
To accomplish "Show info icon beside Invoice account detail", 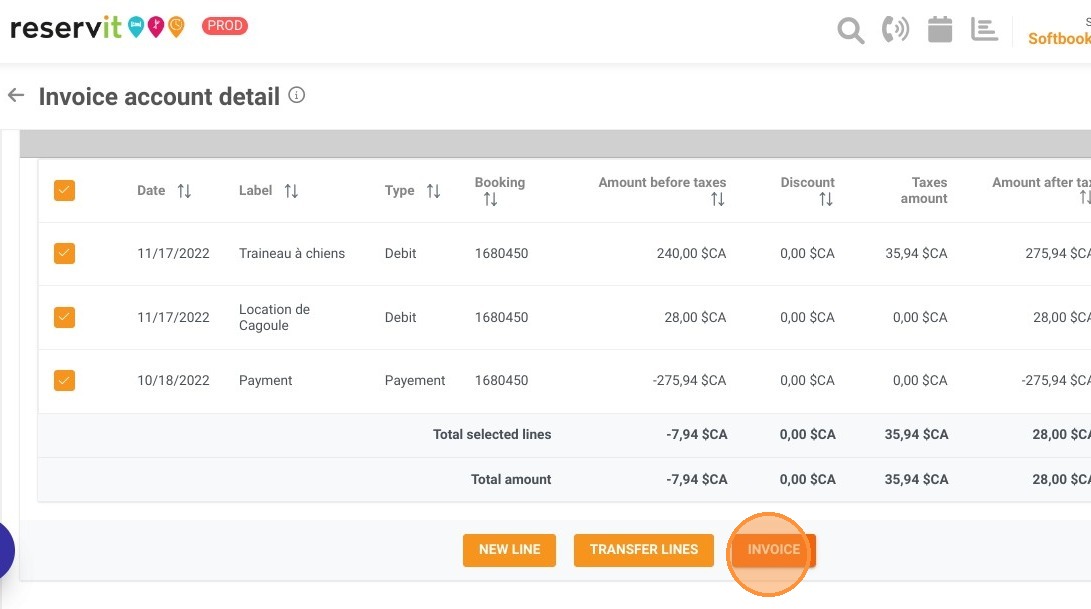I will pyautogui.click(x=296, y=95).
